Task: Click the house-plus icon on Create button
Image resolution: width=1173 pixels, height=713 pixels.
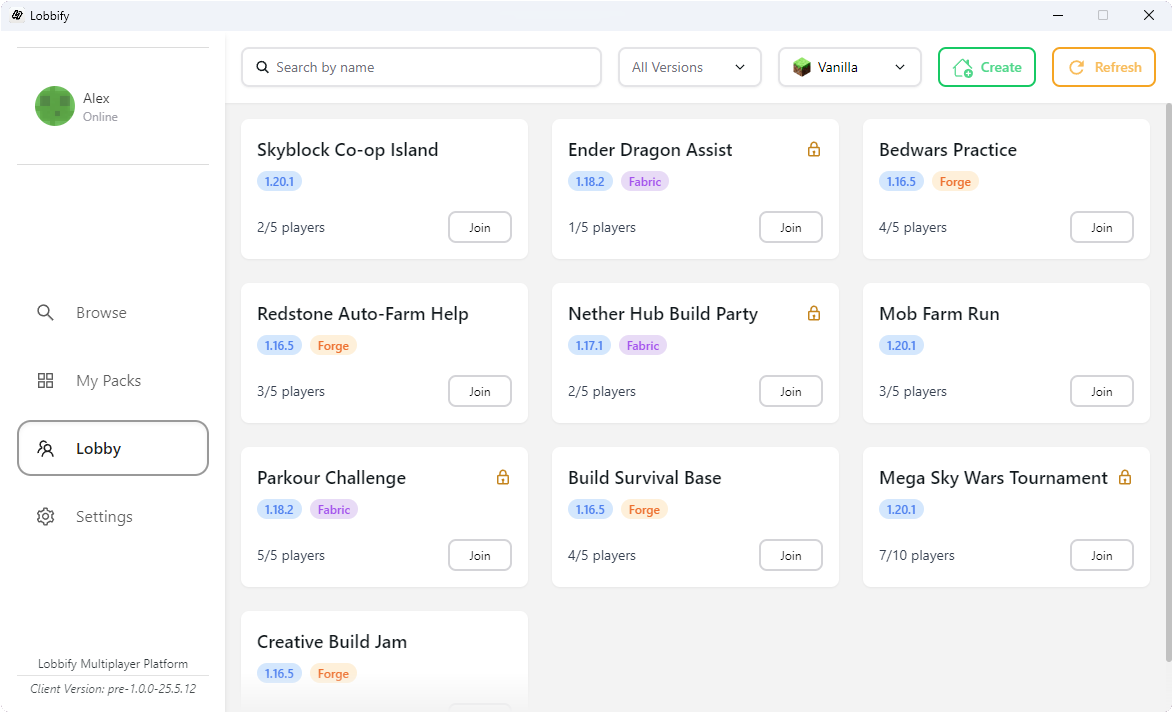Action: tap(963, 68)
